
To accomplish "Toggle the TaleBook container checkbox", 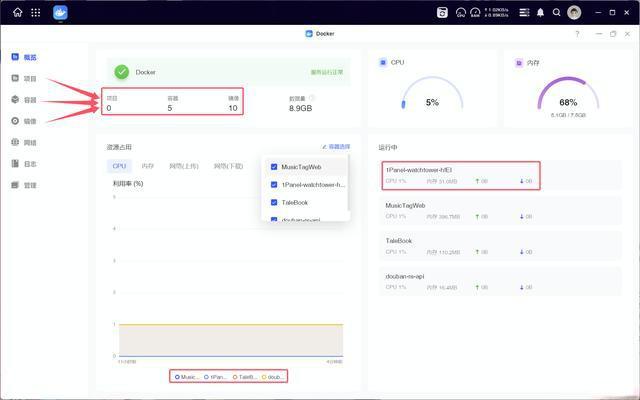I will 274,202.
